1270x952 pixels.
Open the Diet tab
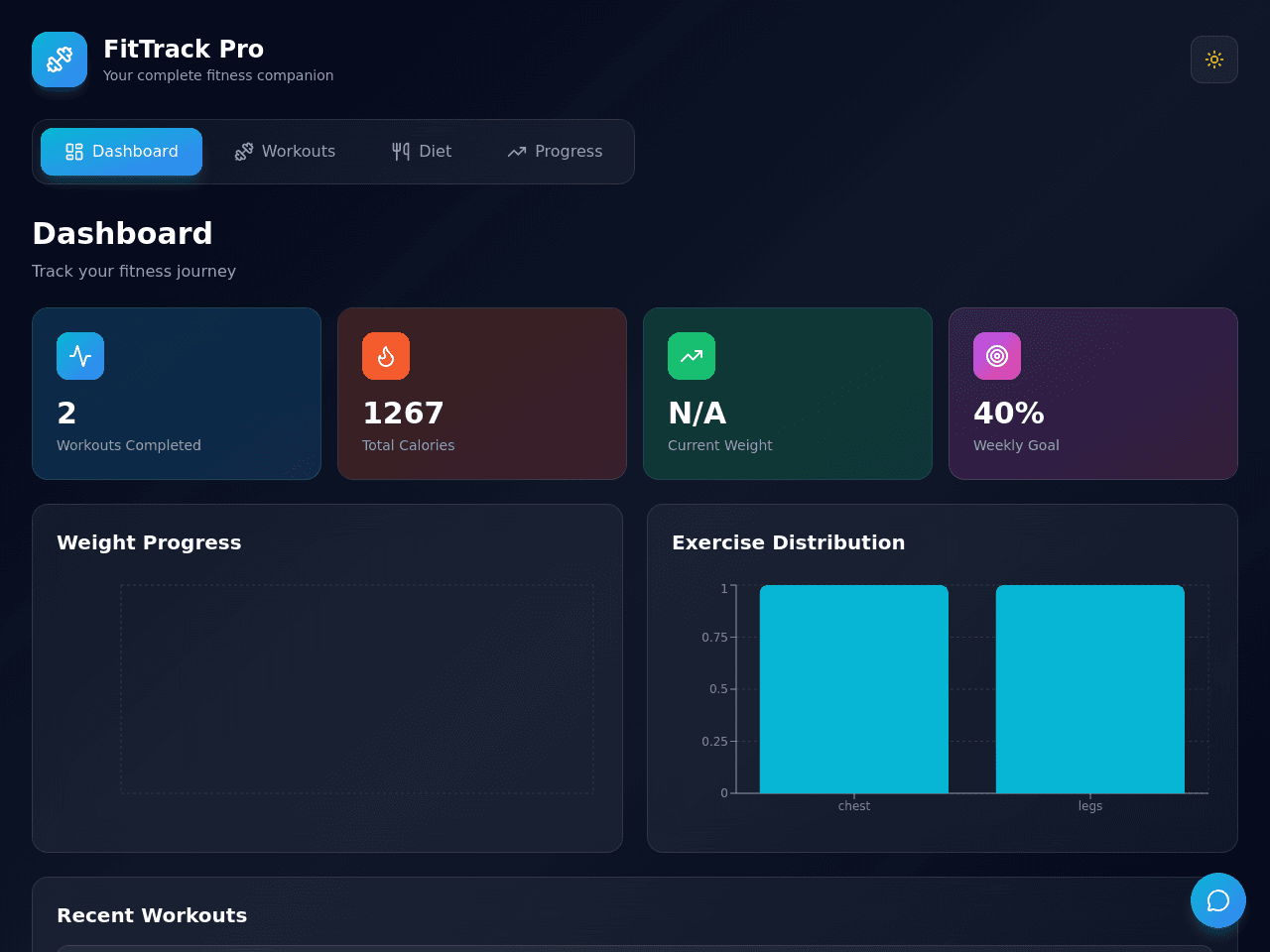point(422,152)
